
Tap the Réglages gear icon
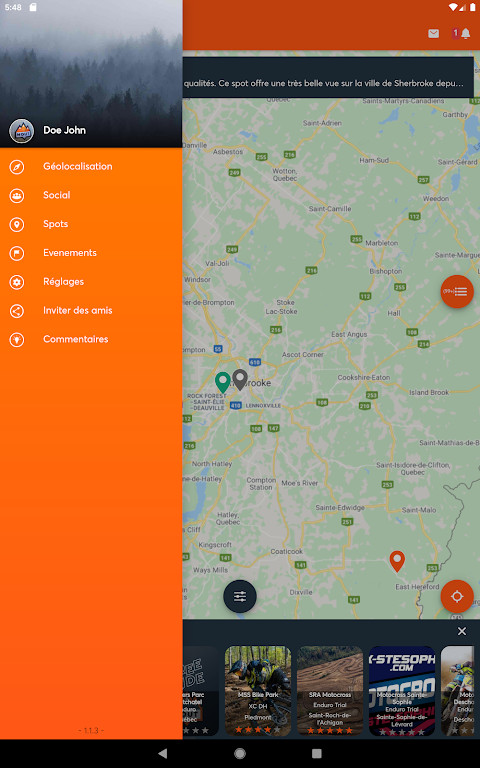click(17, 282)
